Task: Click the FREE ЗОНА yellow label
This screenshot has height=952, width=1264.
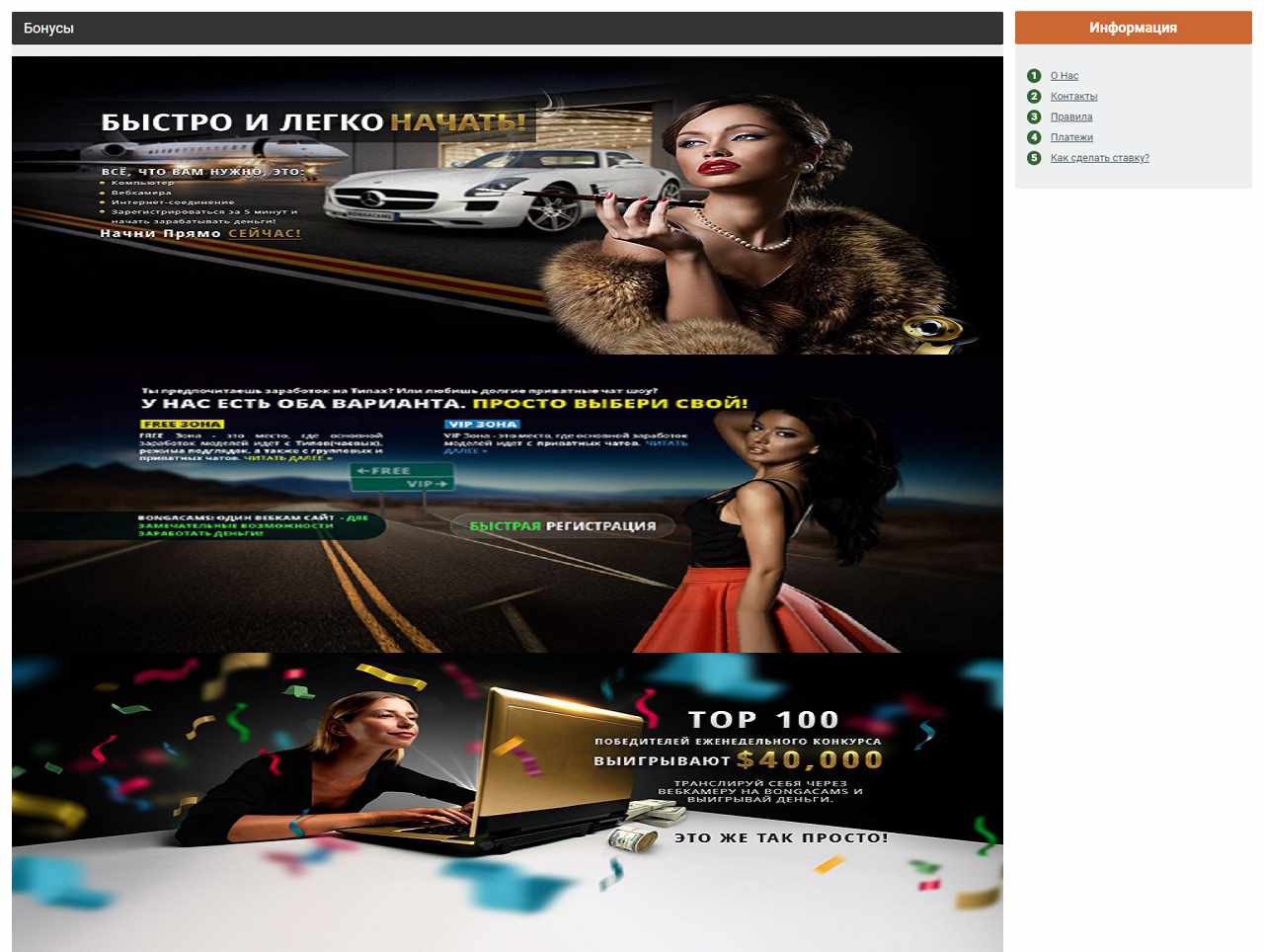Action: (x=182, y=424)
